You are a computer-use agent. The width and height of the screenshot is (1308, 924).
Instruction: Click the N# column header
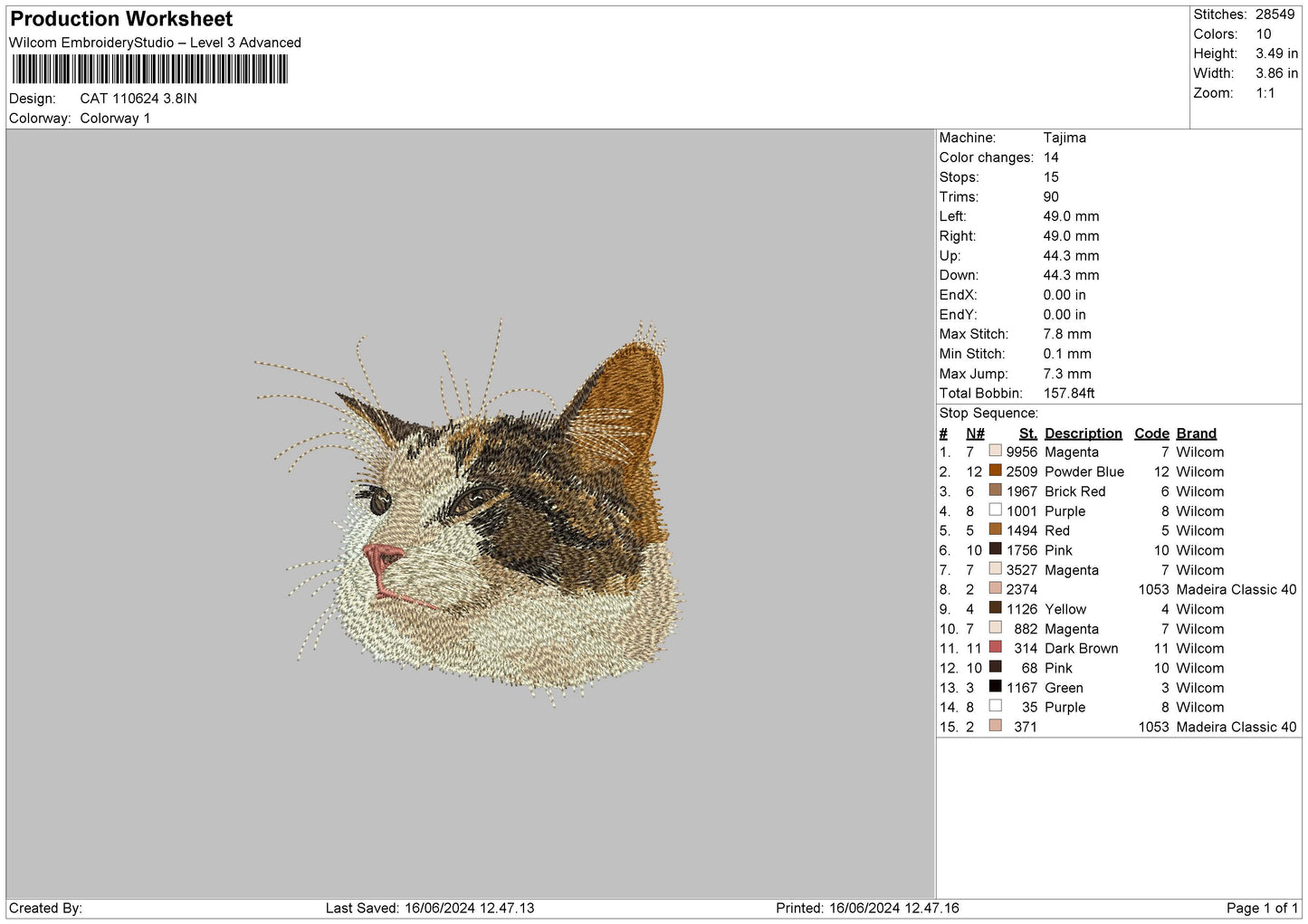(x=975, y=433)
